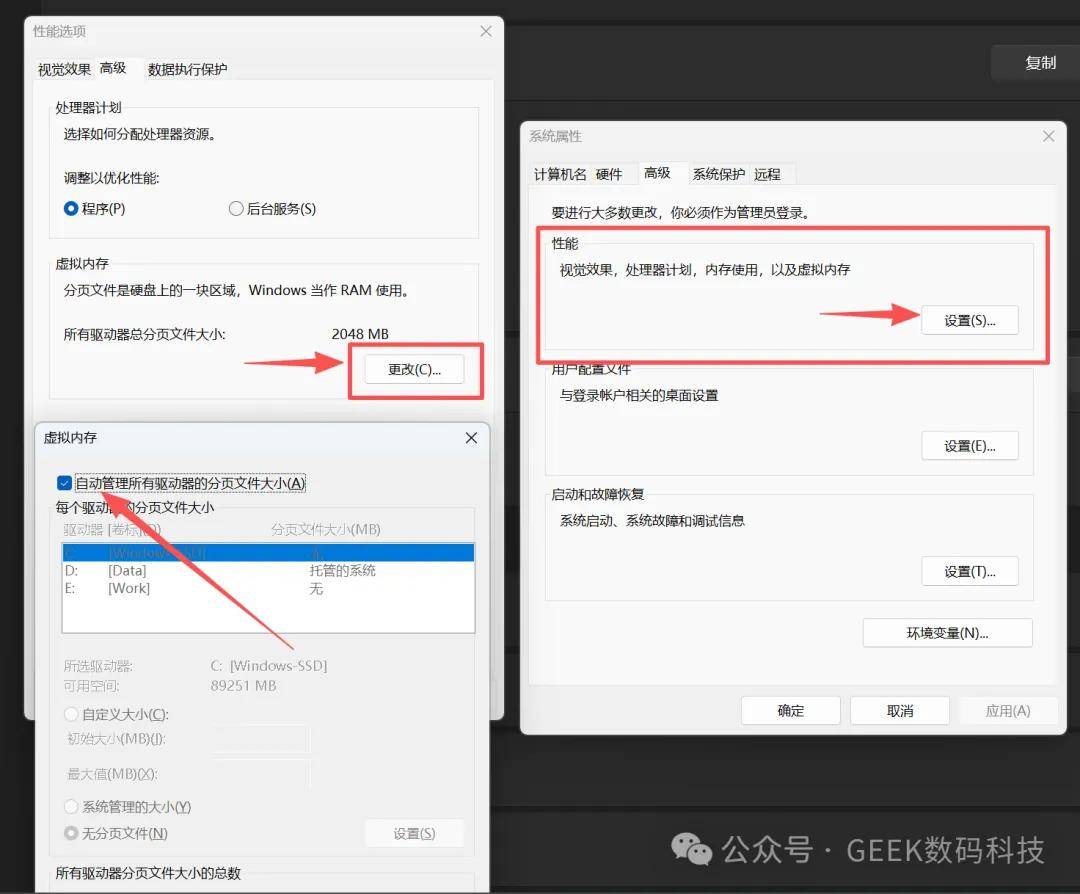
Task: Open performance 设置(S)... button
Action: 969,320
